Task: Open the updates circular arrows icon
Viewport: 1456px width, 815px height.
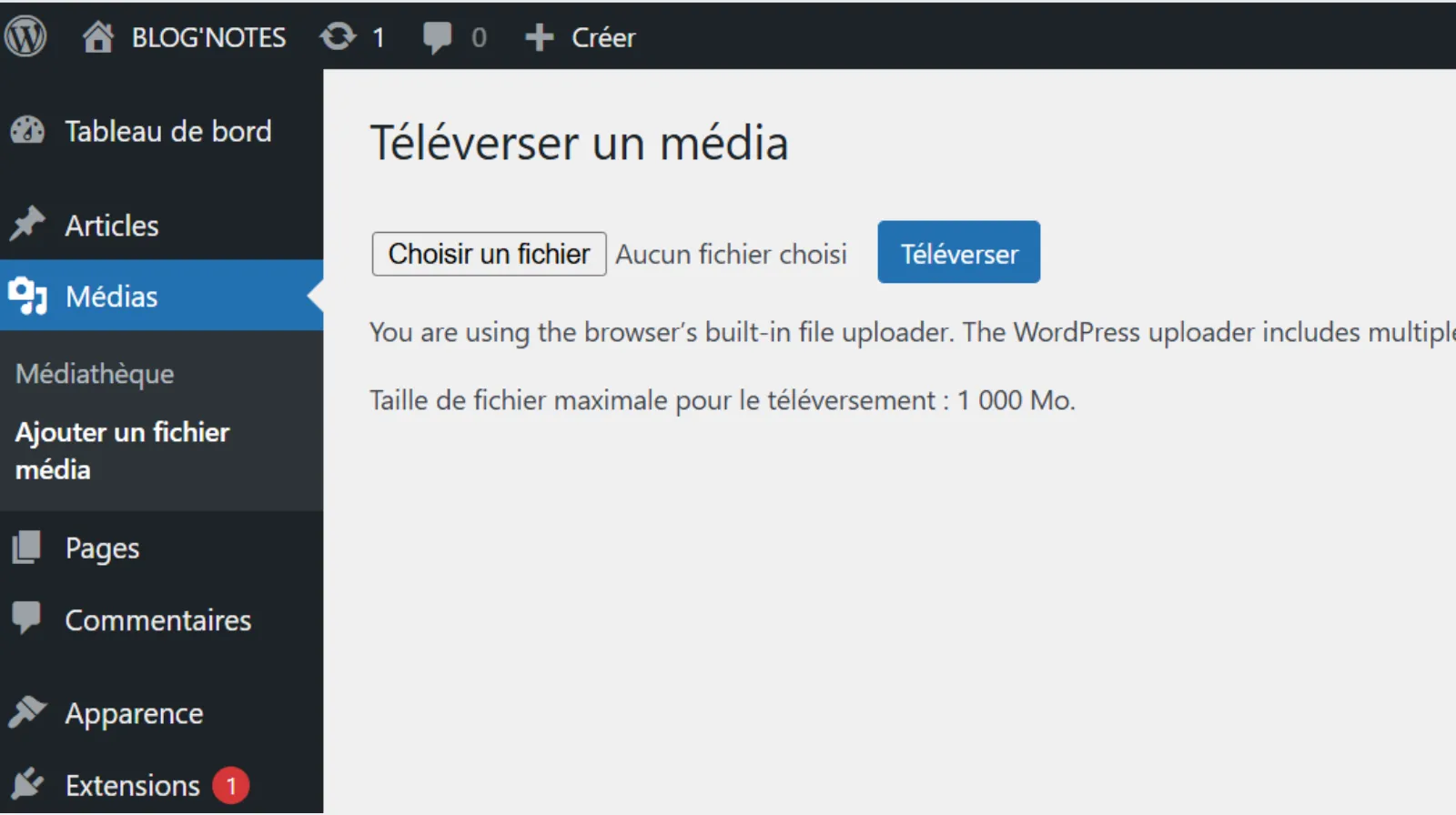Action: [x=338, y=37]
